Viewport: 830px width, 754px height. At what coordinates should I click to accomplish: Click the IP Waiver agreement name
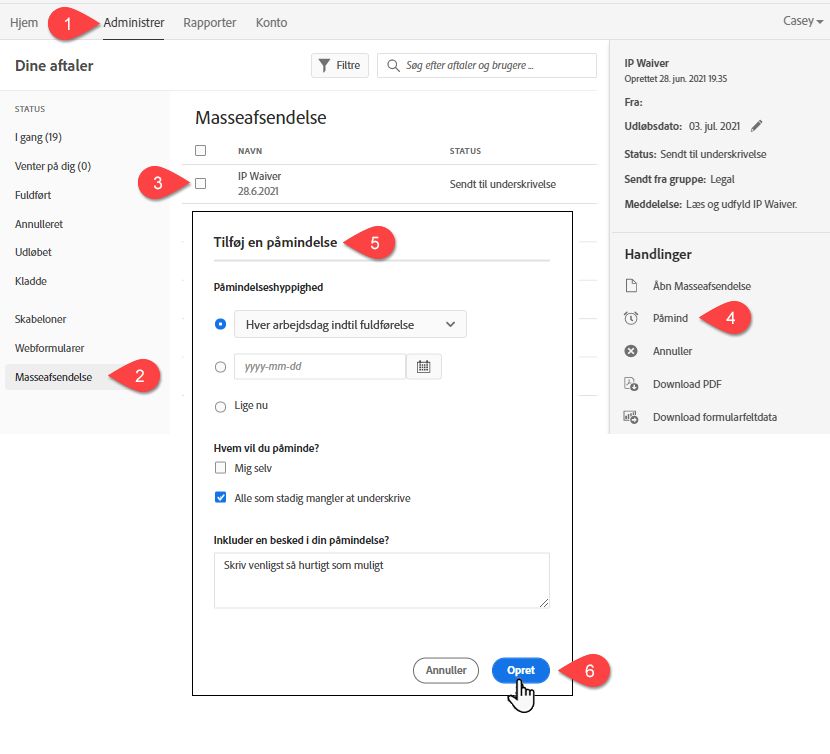pyautogui.click(x=259, y=176)
